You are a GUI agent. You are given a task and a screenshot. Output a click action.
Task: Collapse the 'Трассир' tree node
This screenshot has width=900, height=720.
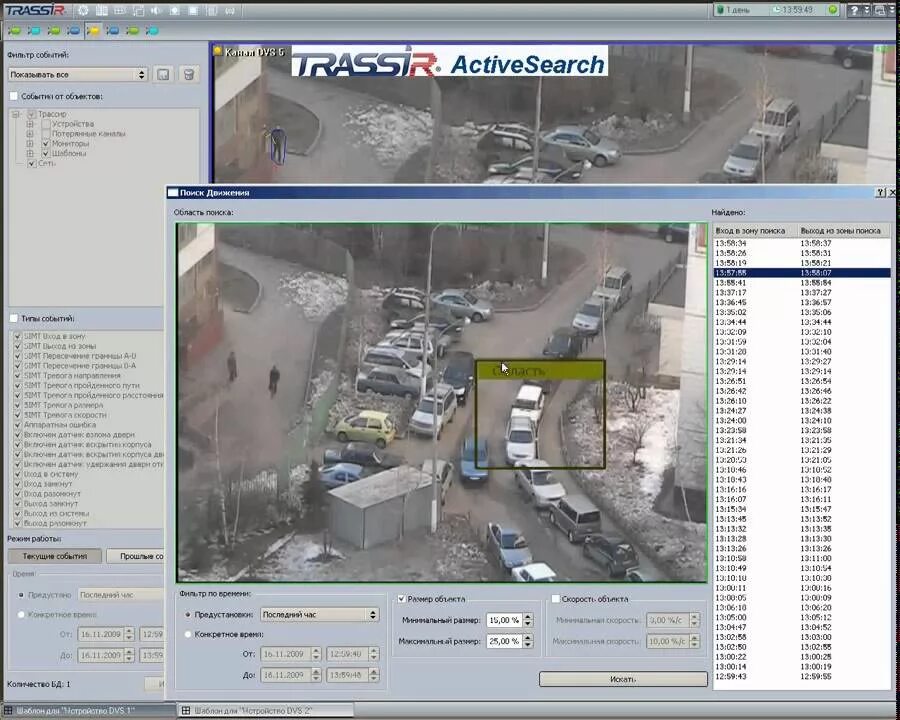click(x=15, y=114)
